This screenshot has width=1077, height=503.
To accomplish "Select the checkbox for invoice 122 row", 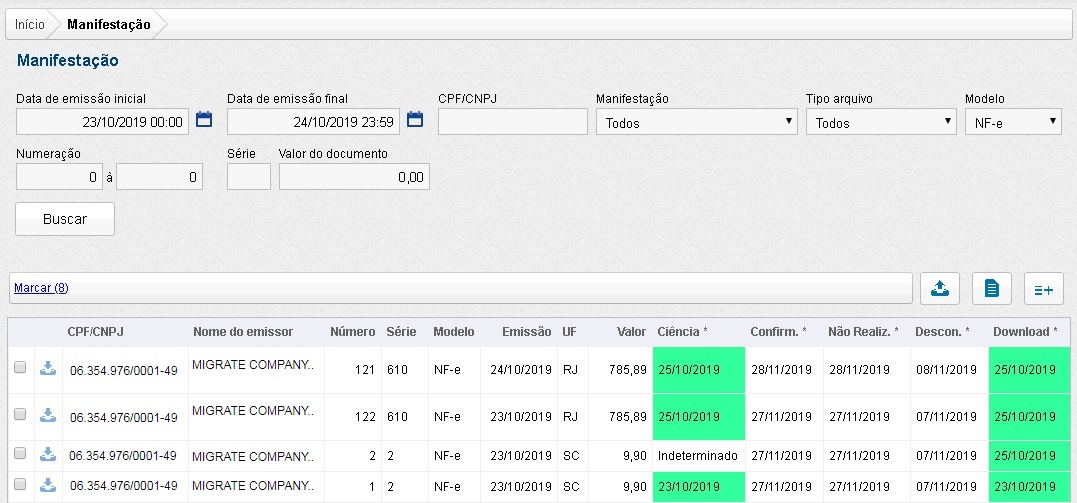I will point(20,416).
